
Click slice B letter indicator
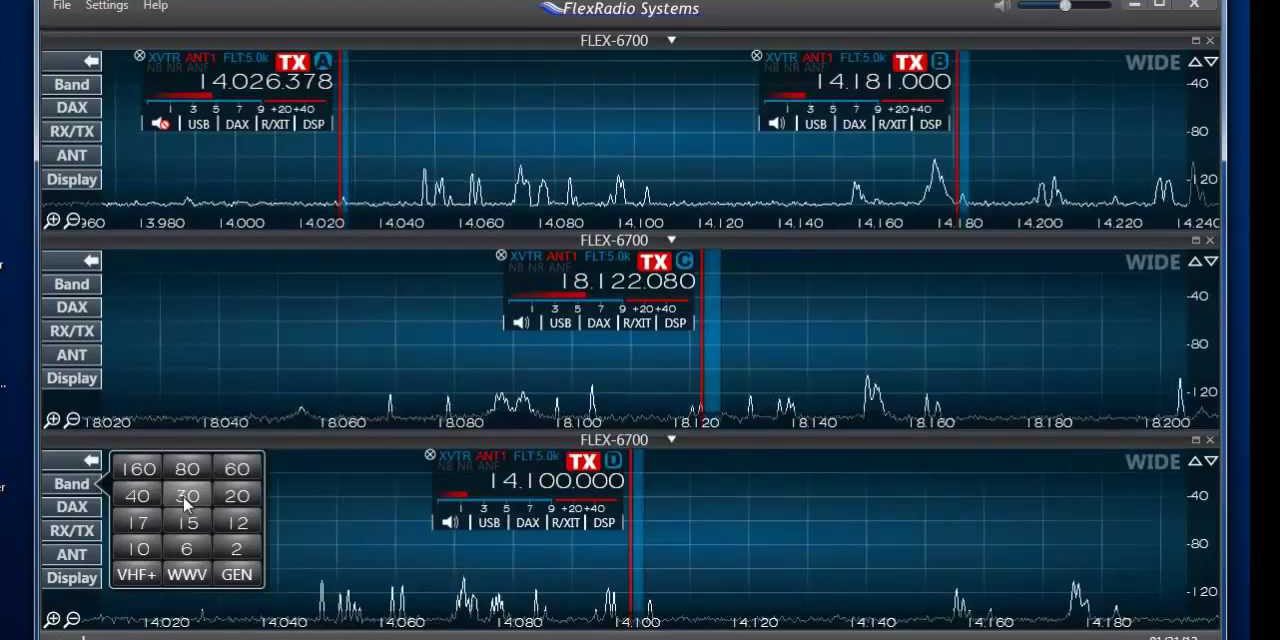click(x=940, y=62)
